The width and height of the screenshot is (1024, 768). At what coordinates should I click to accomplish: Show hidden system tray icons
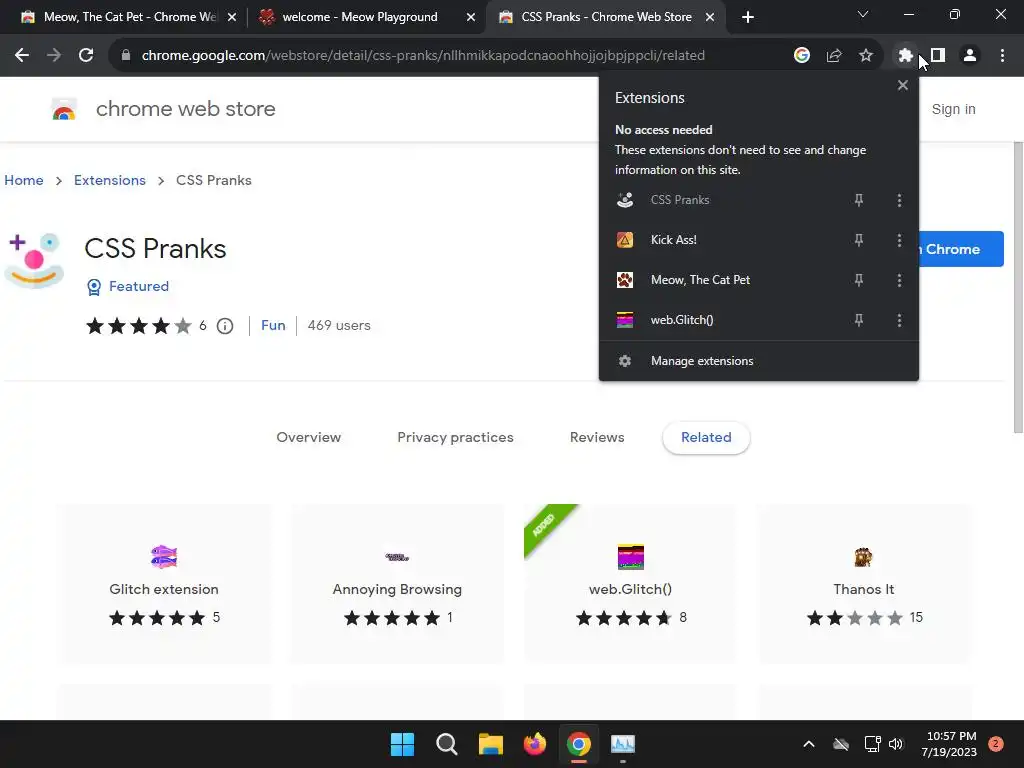point(808,744)
